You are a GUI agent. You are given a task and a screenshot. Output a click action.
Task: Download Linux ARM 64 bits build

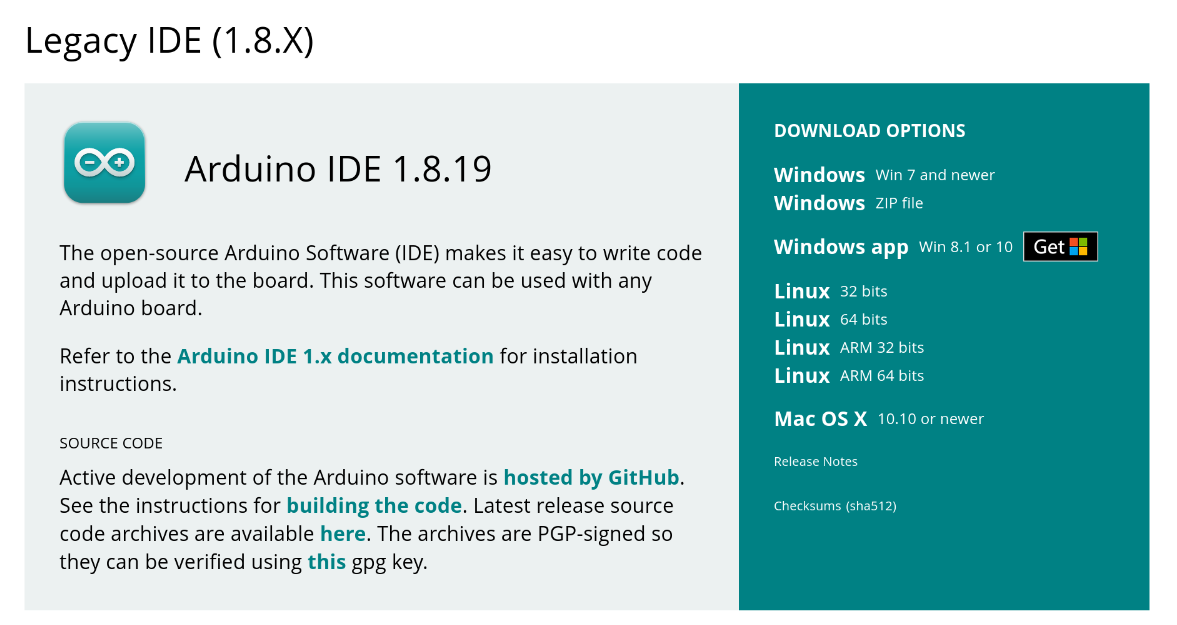coord(801,375)
